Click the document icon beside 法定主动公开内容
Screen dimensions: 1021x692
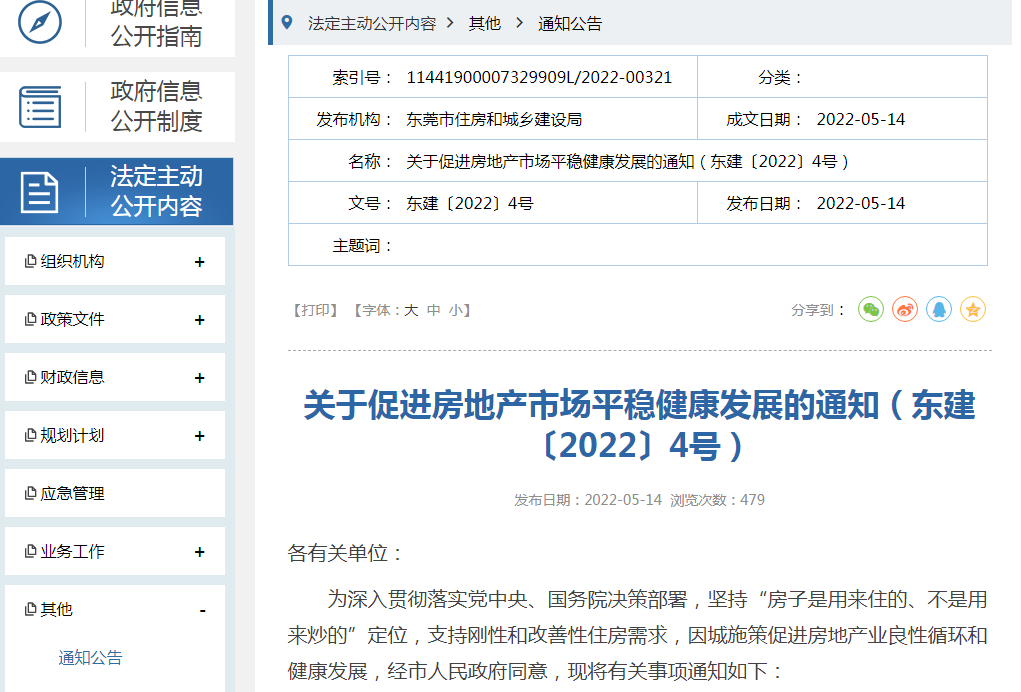(40, 190)
